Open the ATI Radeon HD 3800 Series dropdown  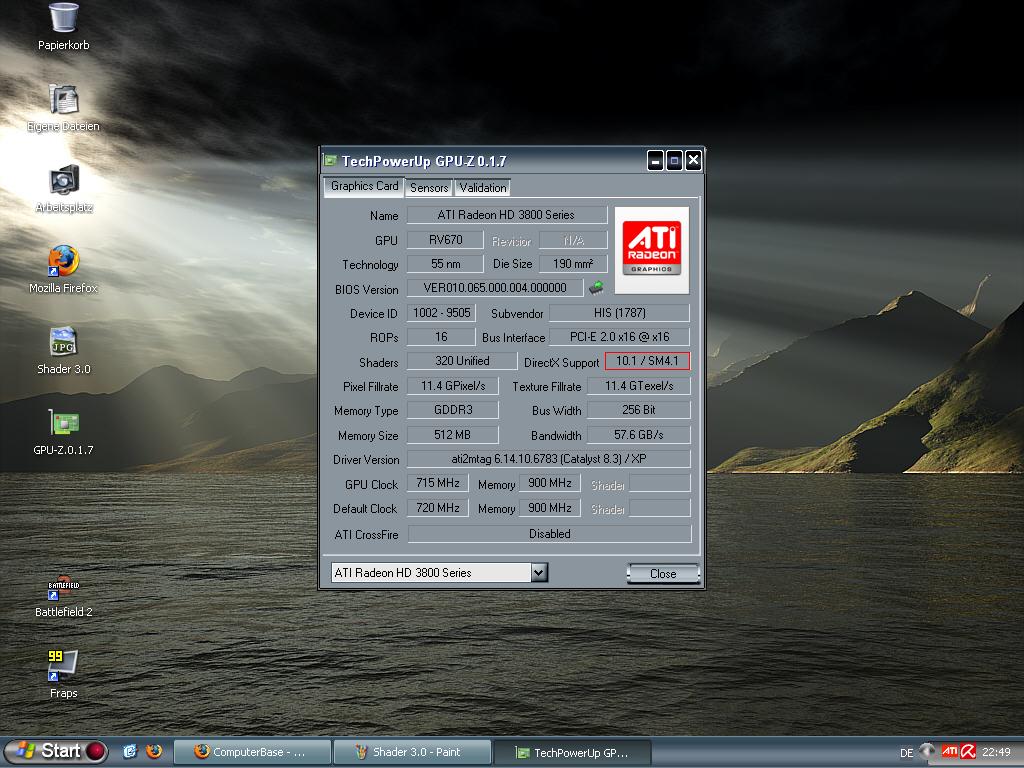(x=538, y=573)
